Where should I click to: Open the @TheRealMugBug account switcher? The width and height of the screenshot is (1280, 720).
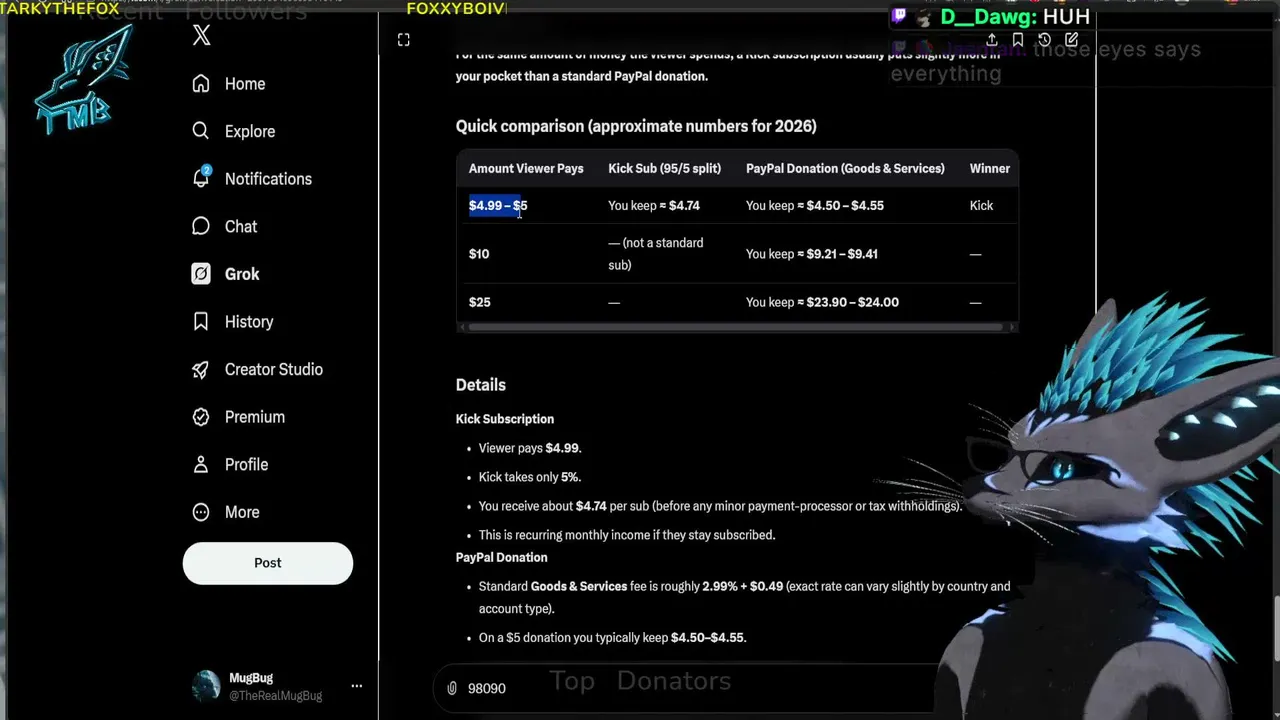pos(276,686)
